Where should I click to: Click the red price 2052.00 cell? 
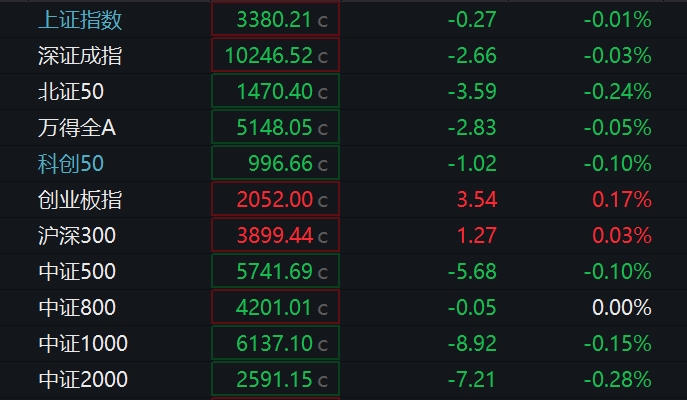276,199
